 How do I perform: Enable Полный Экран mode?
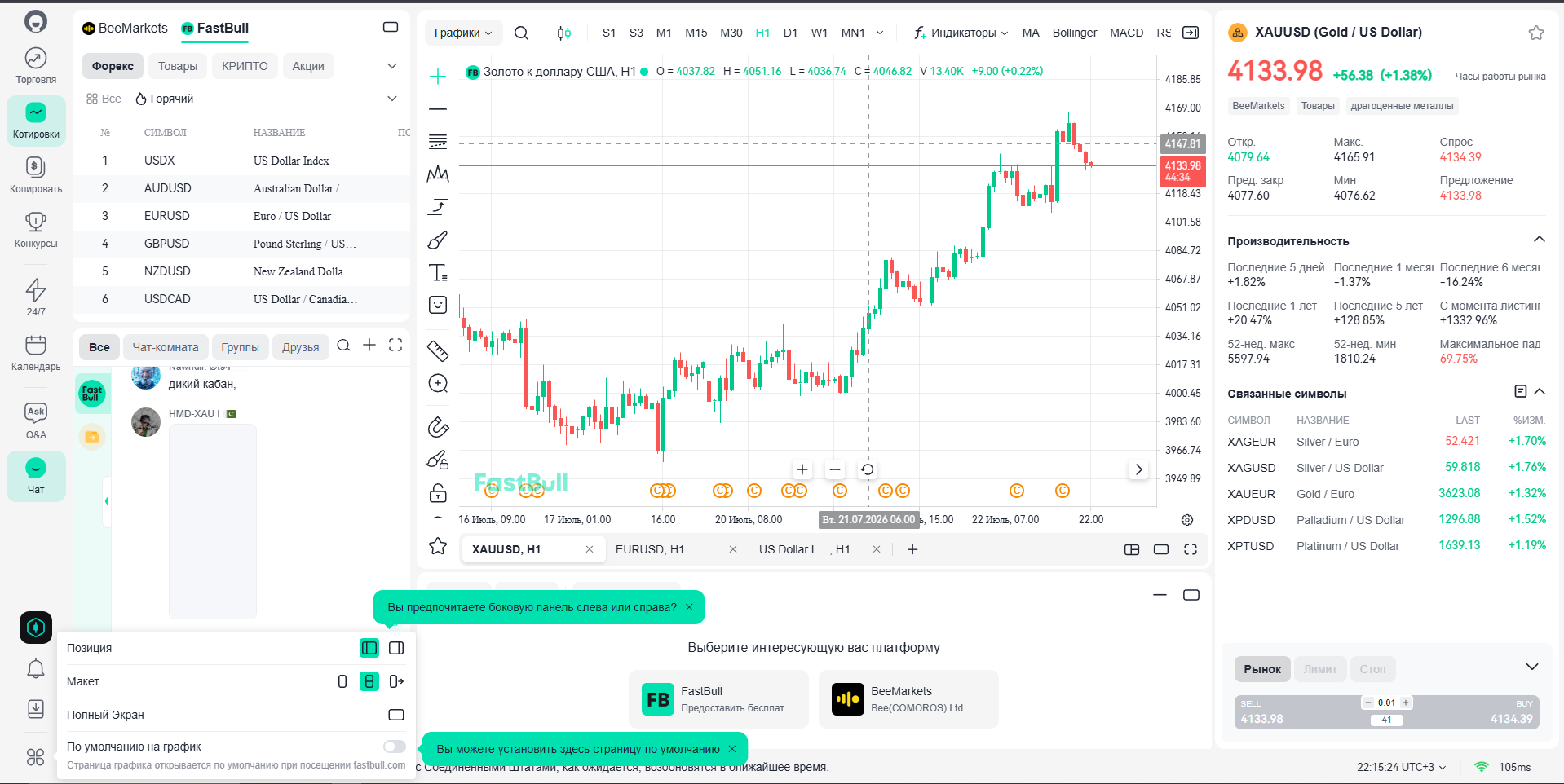(396, 715)
